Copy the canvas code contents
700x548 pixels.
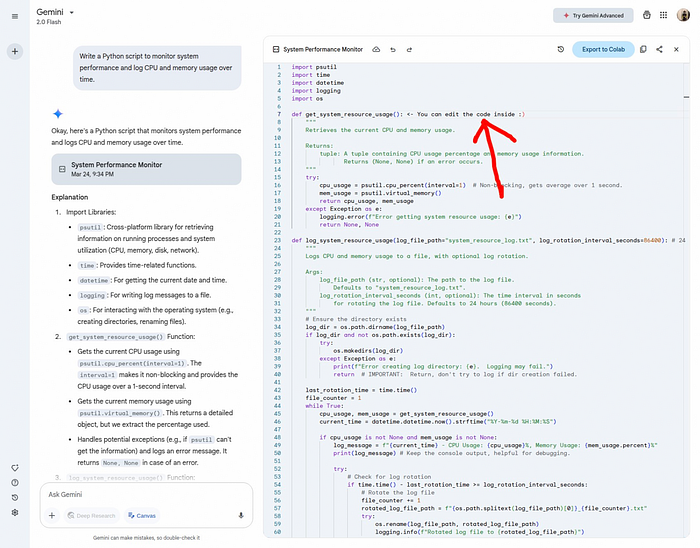pos(643,49)
